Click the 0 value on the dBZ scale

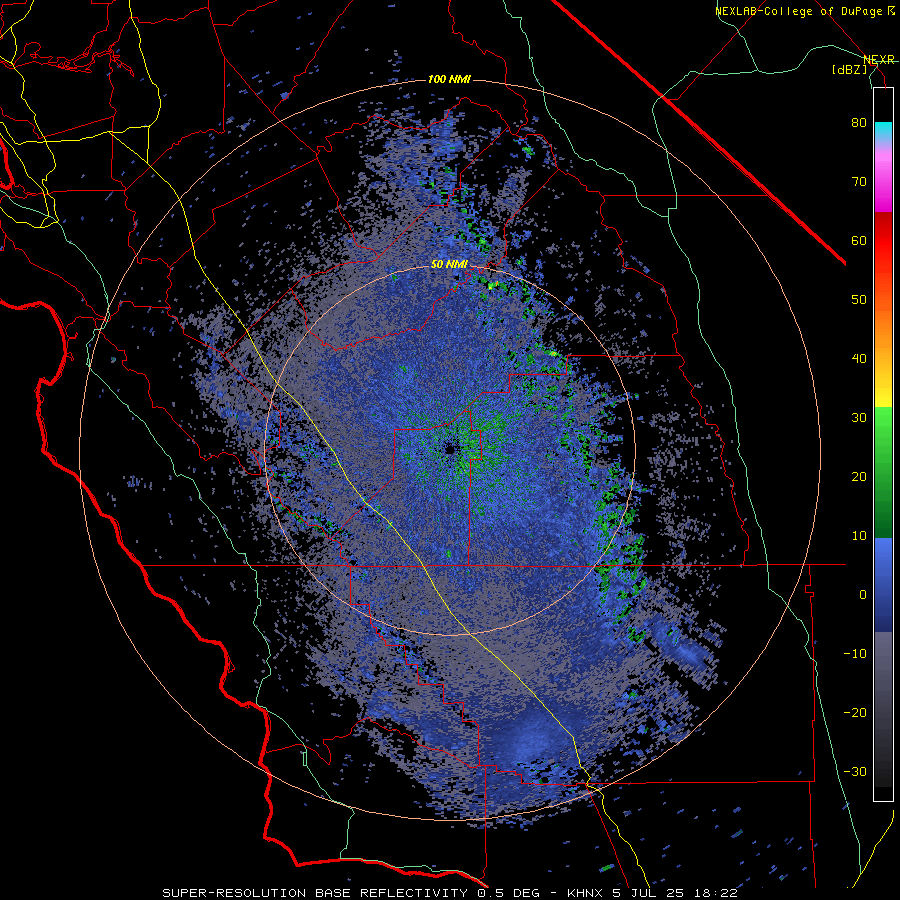[x=863, y=595]
